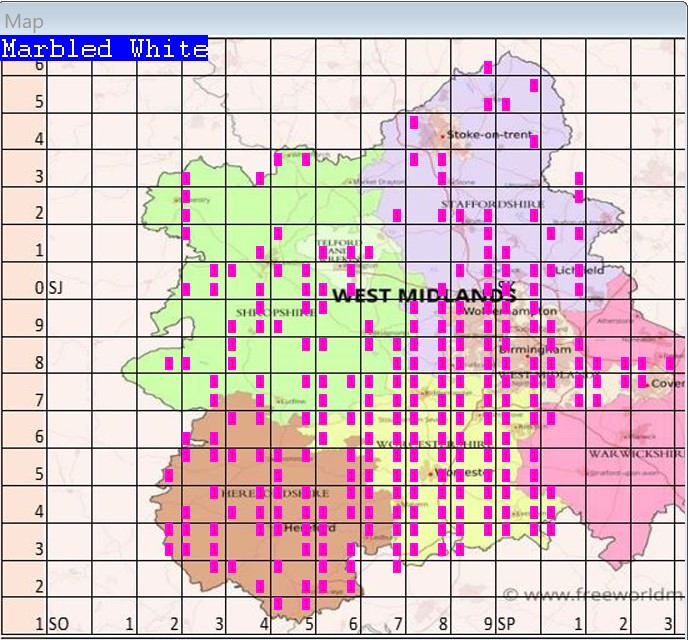
Task: Select the pink marker right of Lichfield
Action: [579, 271]
